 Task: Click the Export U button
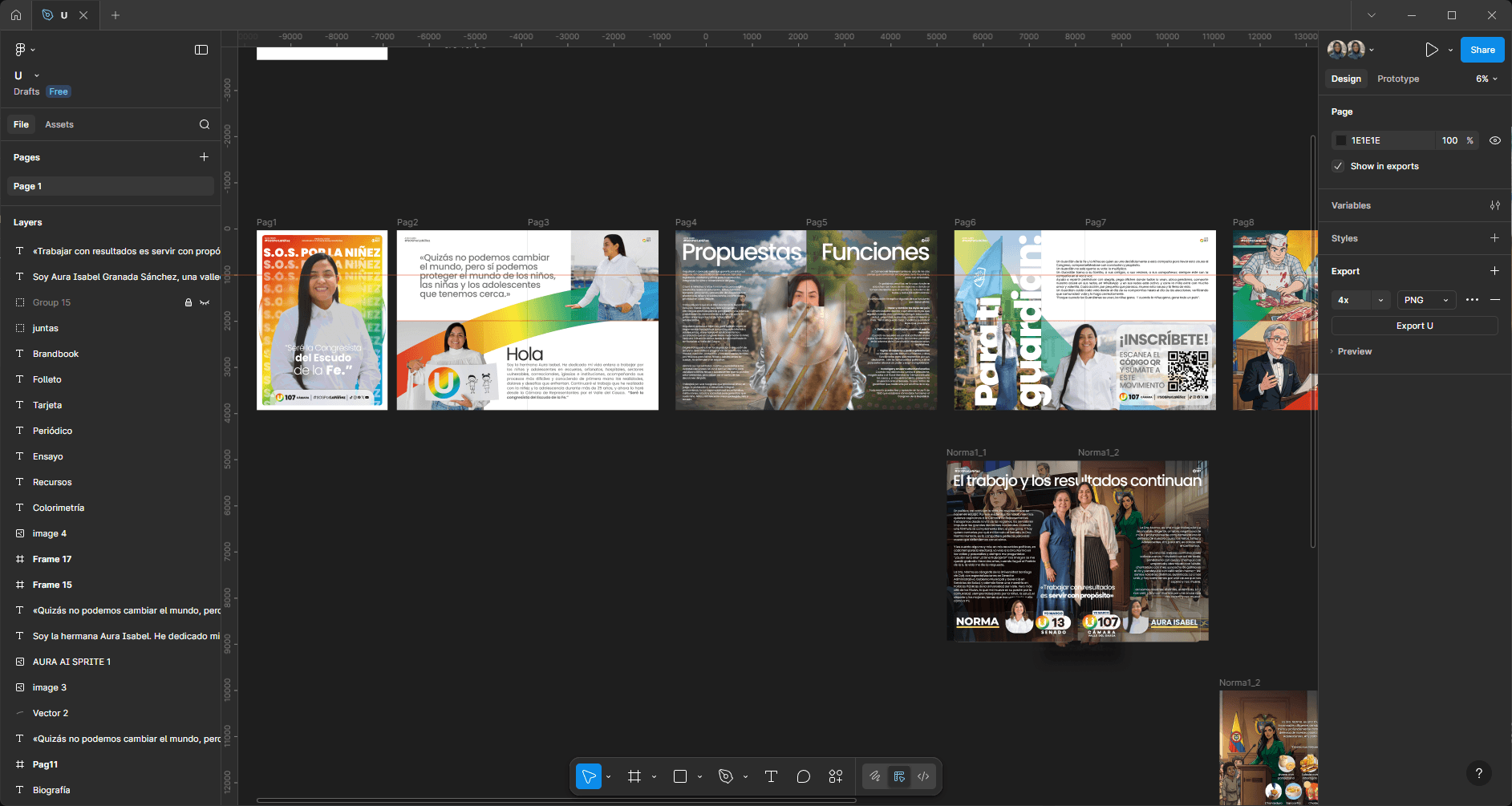[x=1414, y=326]
